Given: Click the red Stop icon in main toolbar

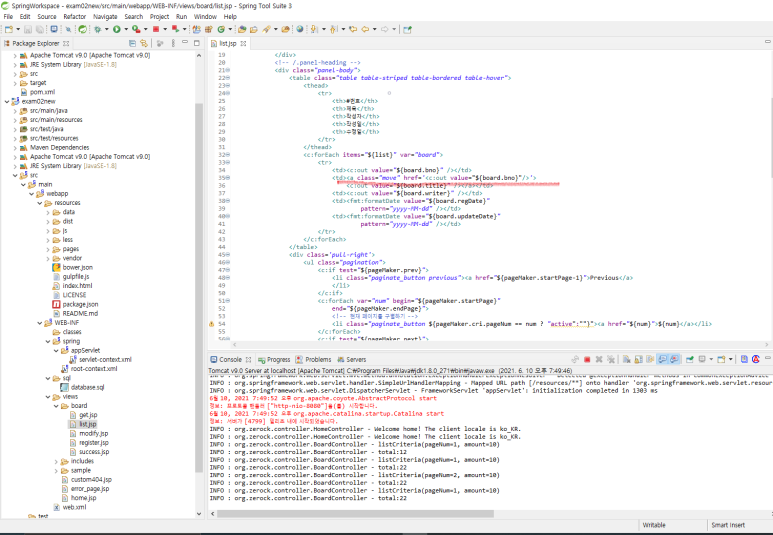Looking at the screenshot, I should 156,29.
